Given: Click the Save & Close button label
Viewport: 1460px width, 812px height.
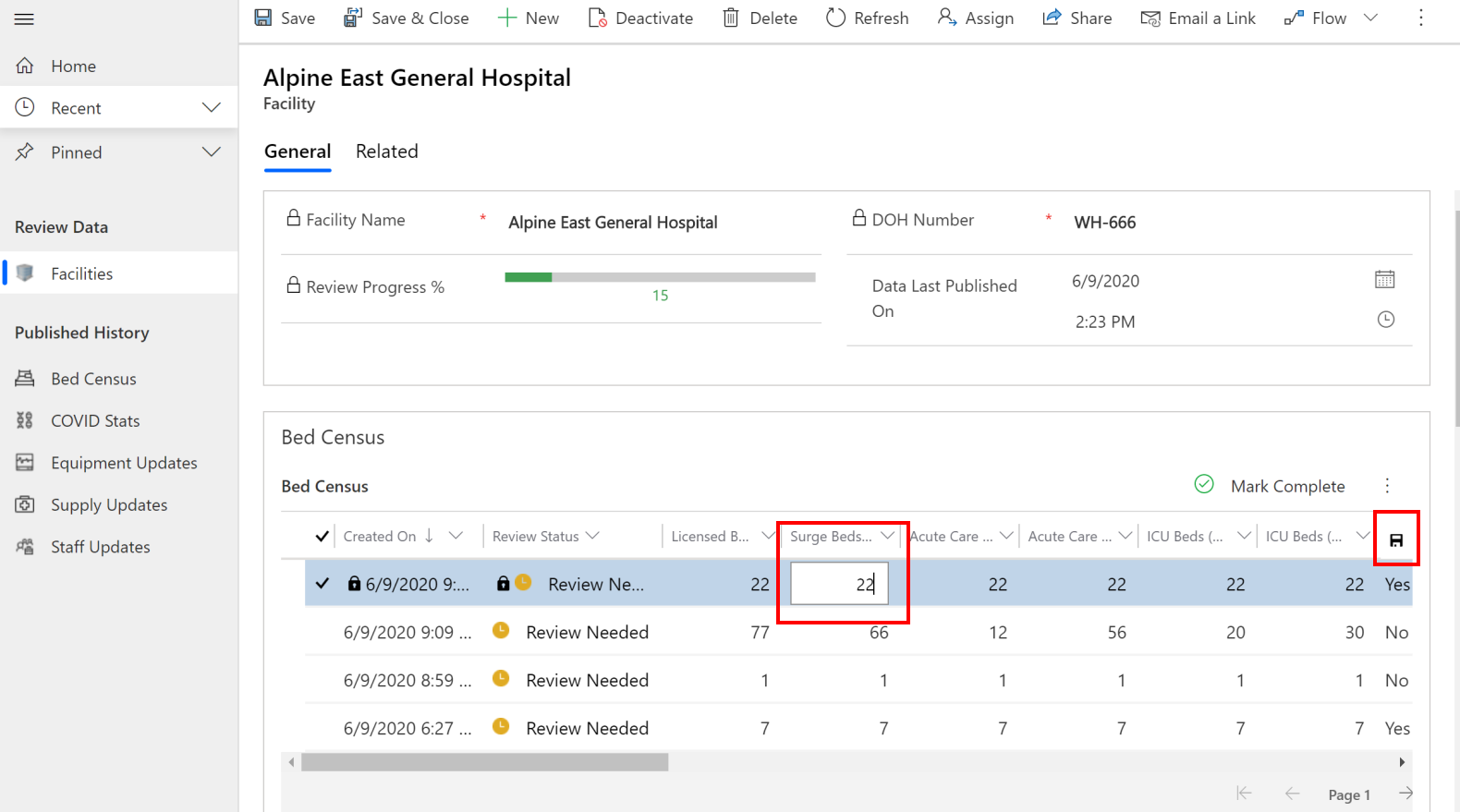Looking at the screenshot, I should (x=420, y=18).
